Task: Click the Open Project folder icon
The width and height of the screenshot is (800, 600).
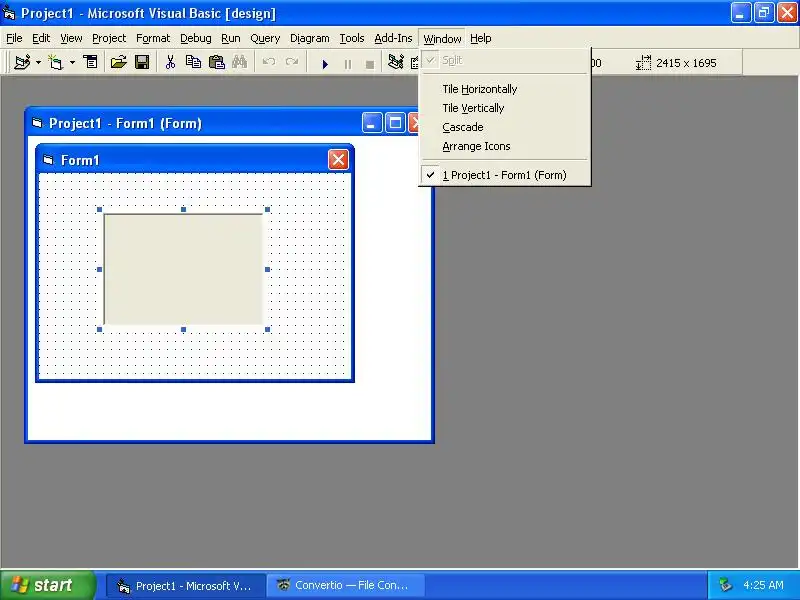Action: (x=118, y=62)
